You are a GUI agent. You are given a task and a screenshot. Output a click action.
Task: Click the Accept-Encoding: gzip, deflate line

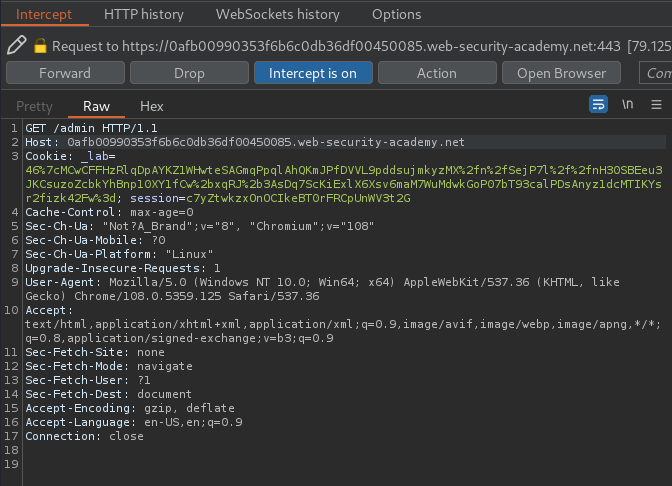click(x=130, y=408)
